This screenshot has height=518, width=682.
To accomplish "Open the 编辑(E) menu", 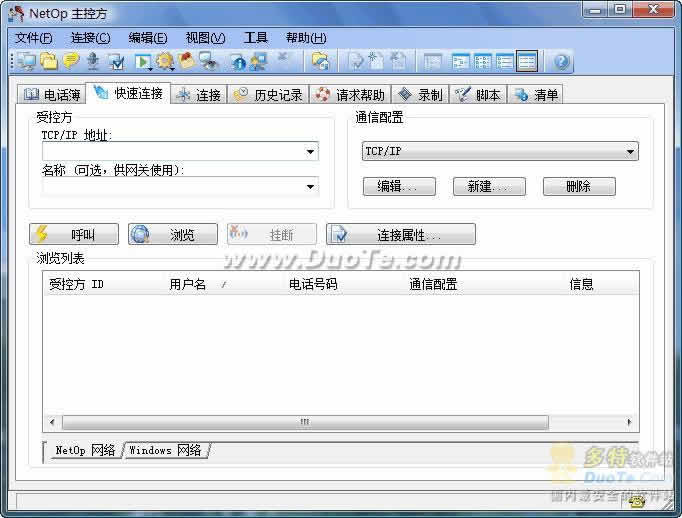I will coord(148,38).
